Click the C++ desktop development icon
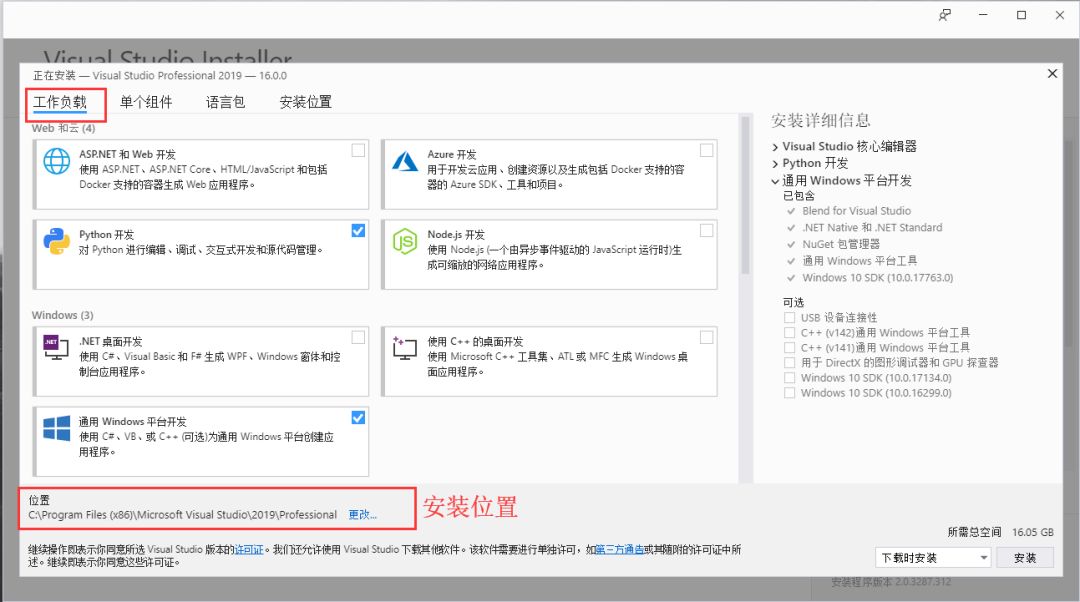Image resolution: width=1080 pixels, height=602 pixels. click(405, 348)
